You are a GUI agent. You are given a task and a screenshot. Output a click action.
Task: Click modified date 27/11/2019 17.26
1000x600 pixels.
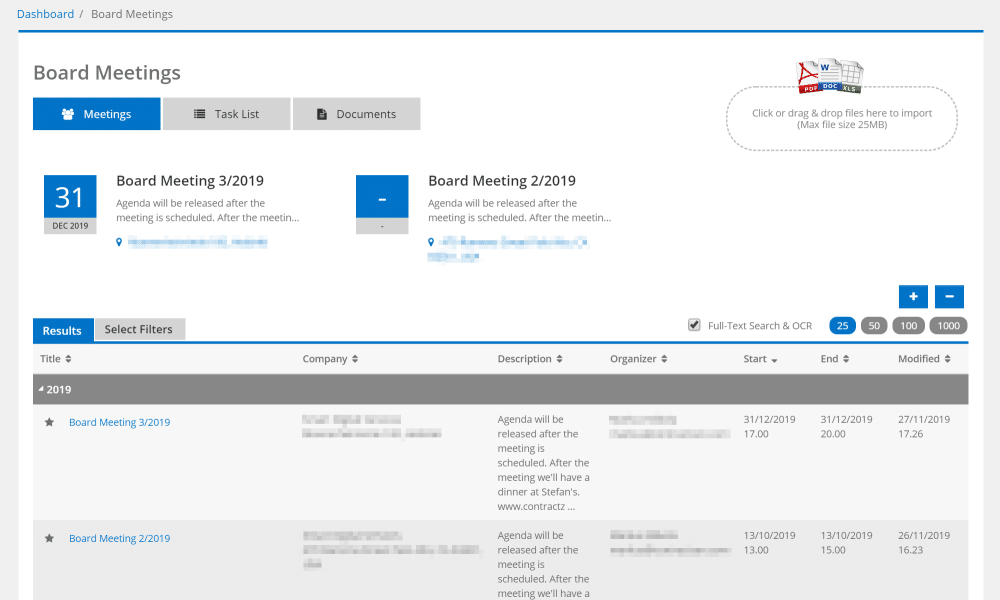click(924, 427)
